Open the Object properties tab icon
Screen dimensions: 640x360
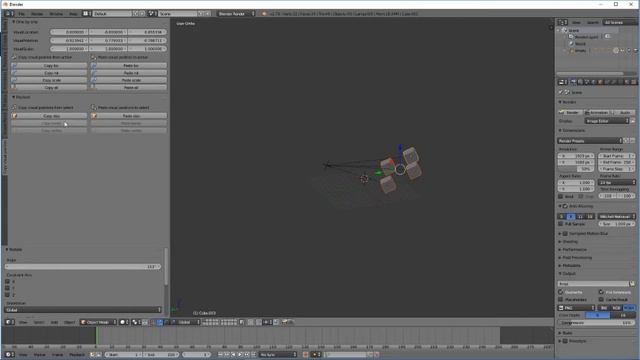600,82
